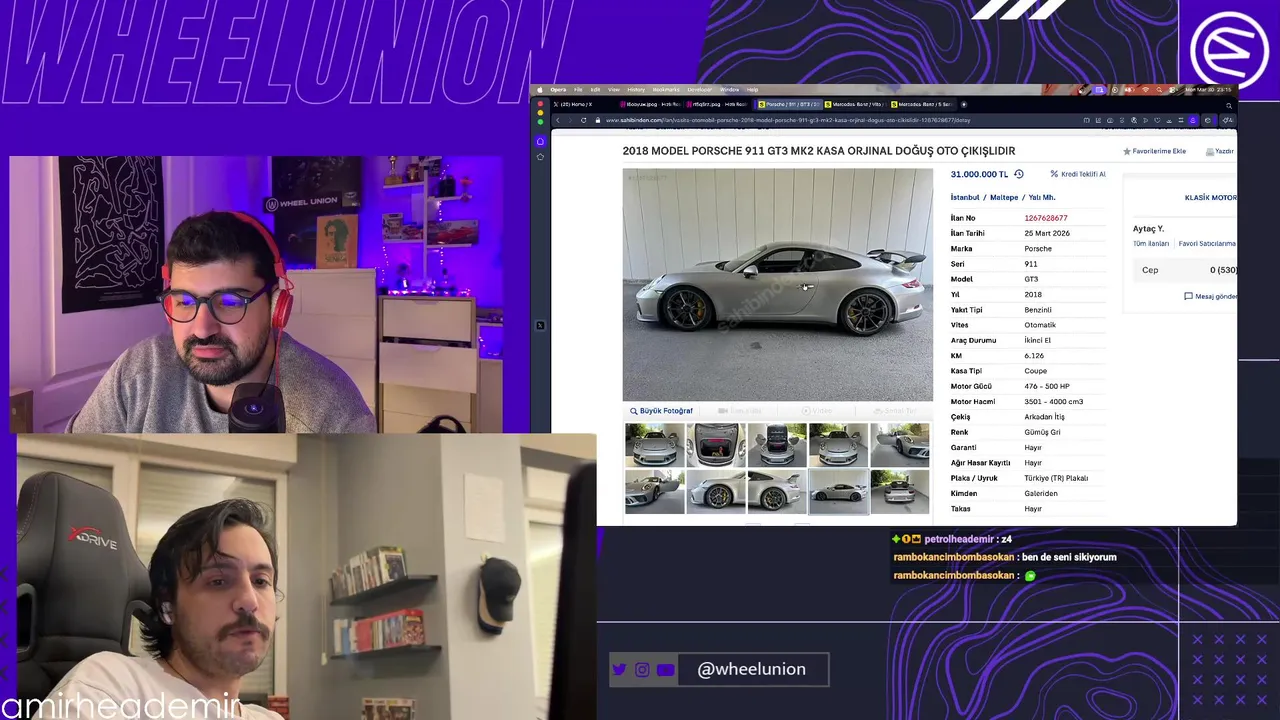Select the rear wheel and wing thumbnail
The width and height of the screenshot is (1280, 720).
[x=777, y=492]
